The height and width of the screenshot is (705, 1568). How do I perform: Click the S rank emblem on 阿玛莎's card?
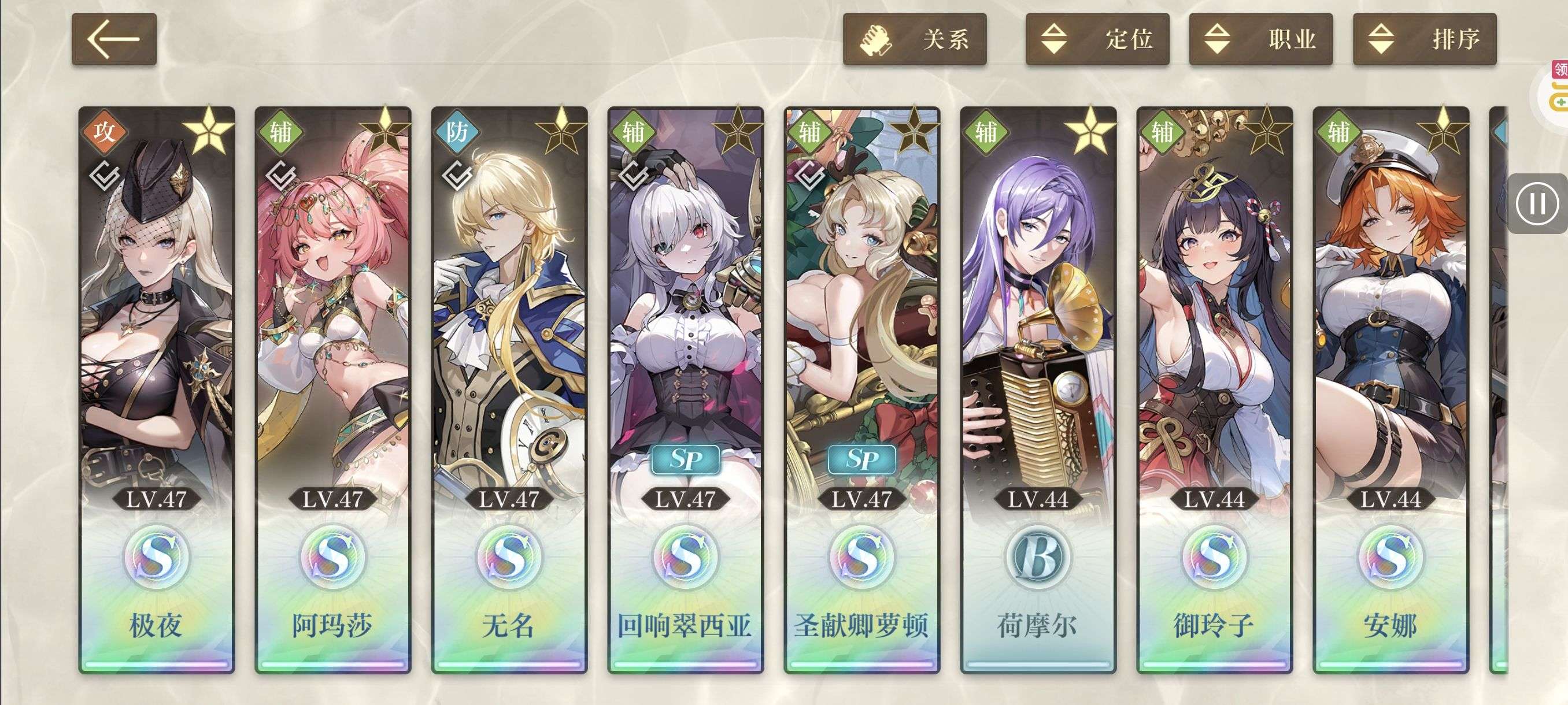(x=333, y=556)
